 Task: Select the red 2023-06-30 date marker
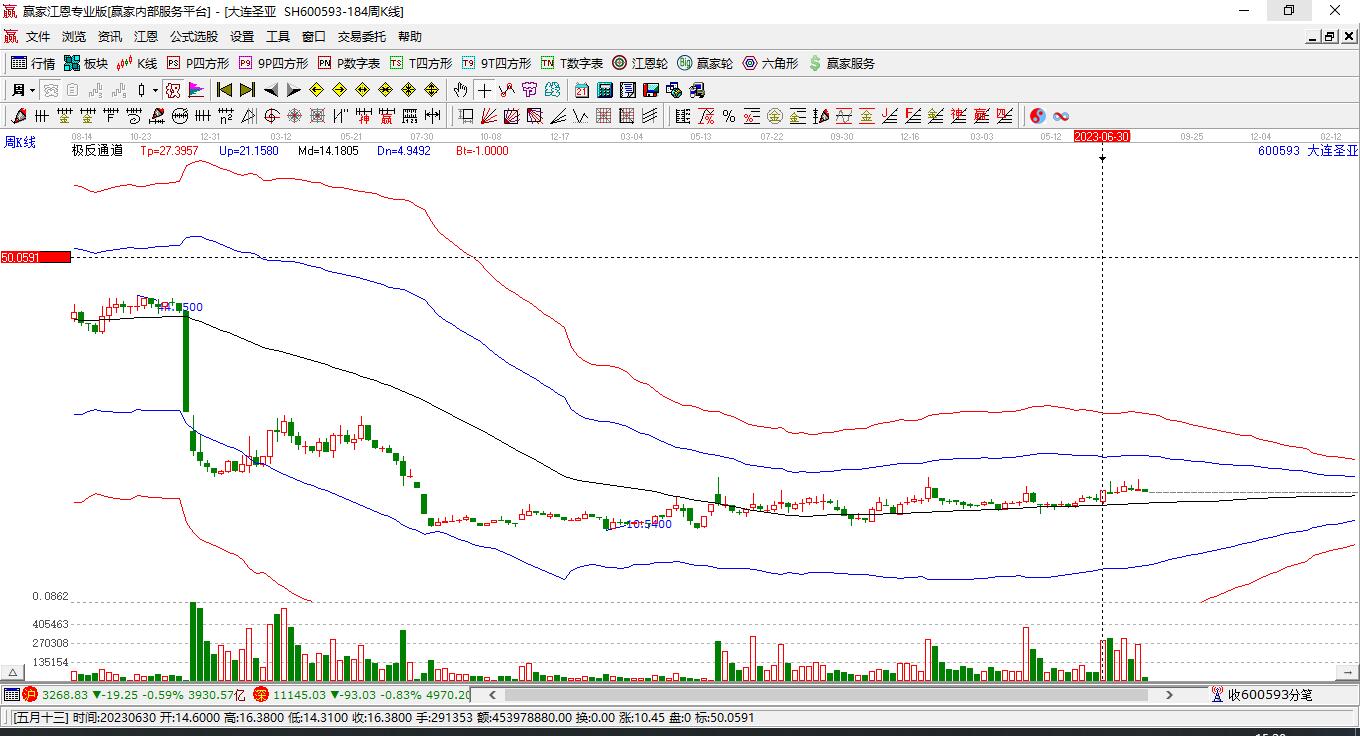click(x=1101, y=136)
